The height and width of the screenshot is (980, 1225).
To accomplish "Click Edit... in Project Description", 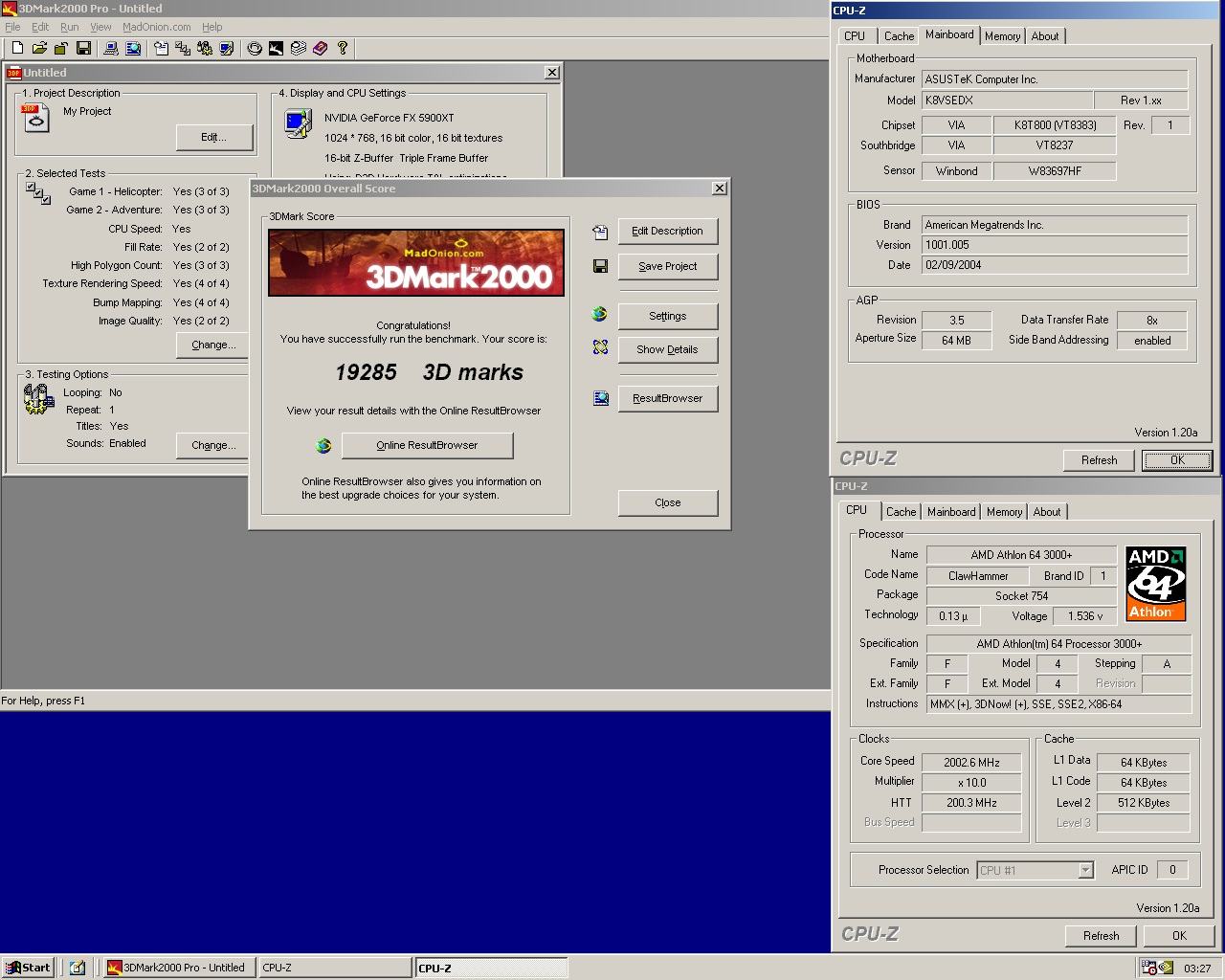I will click(214, 137).
